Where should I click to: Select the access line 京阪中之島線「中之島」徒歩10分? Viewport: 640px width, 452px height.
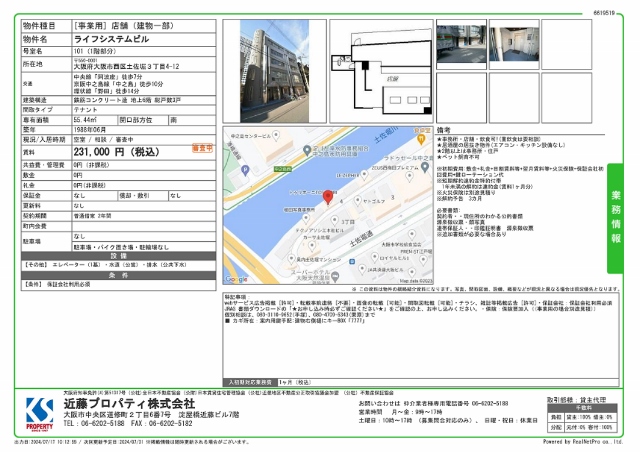tap(118, 84)
